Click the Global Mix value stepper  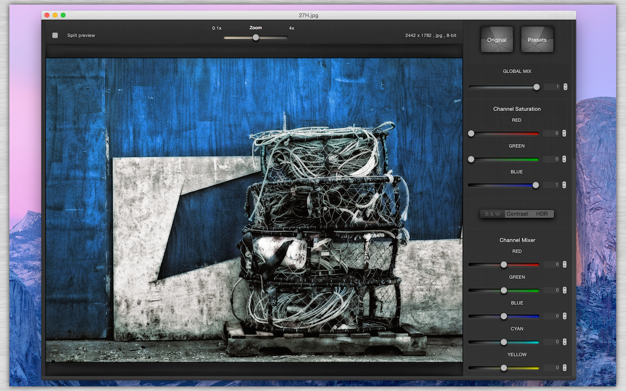(565, 87)
